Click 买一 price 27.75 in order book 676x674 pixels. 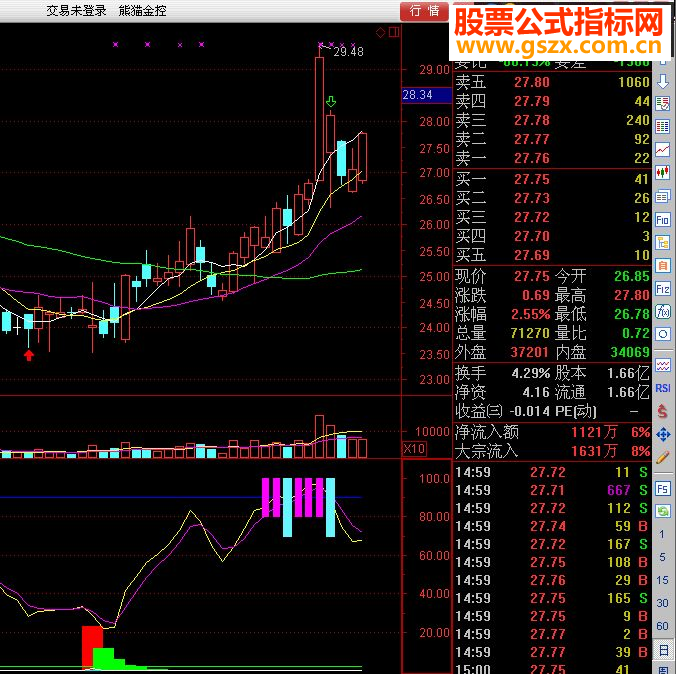pyautogui.click(x=532, y=179)
